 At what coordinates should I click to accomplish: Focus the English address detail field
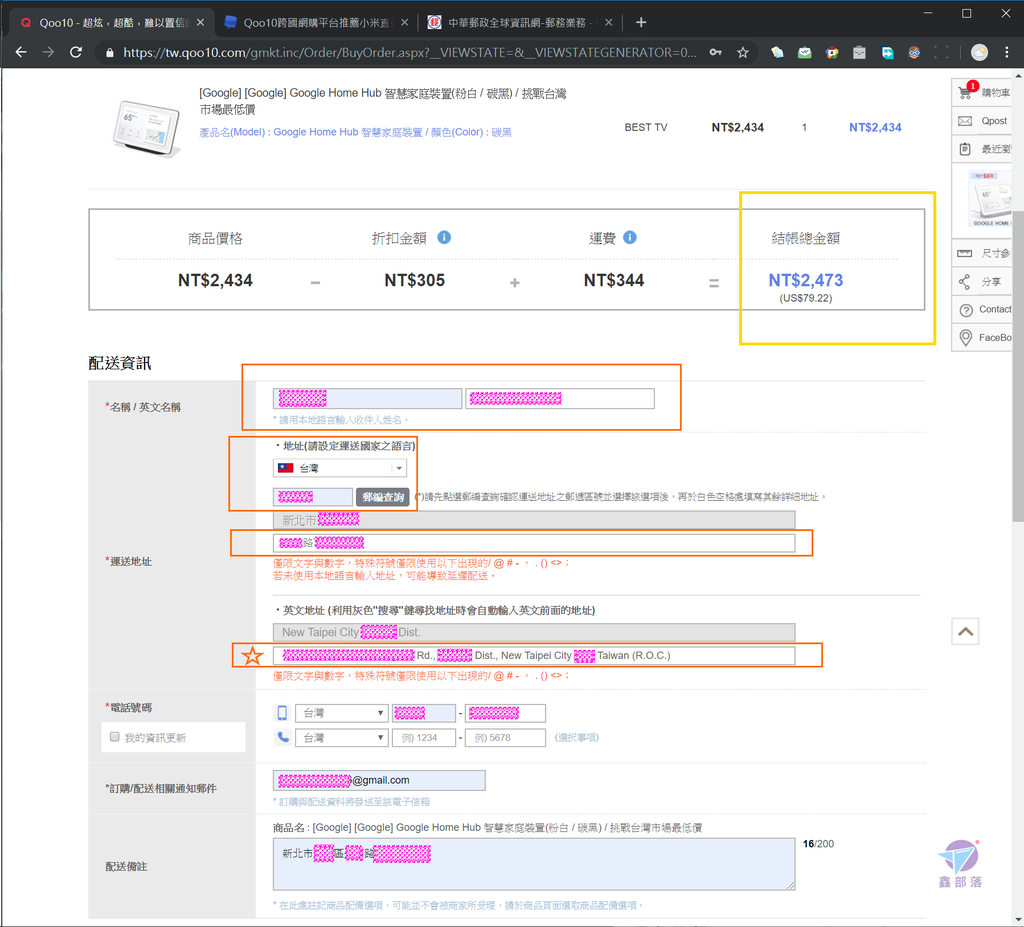click(x=534, y=655)
